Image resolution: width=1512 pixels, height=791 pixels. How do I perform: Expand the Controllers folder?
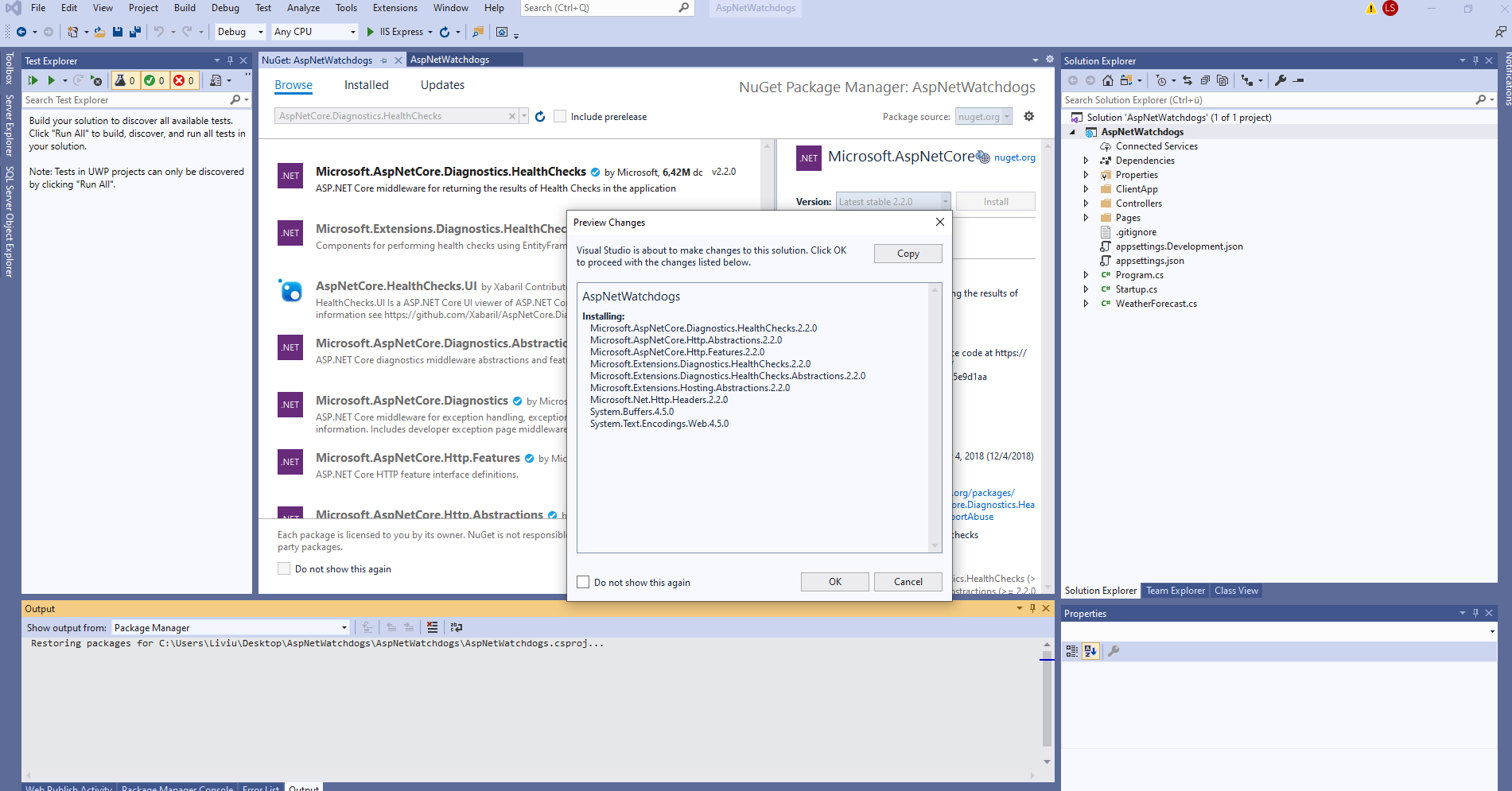coord(1086,203)
